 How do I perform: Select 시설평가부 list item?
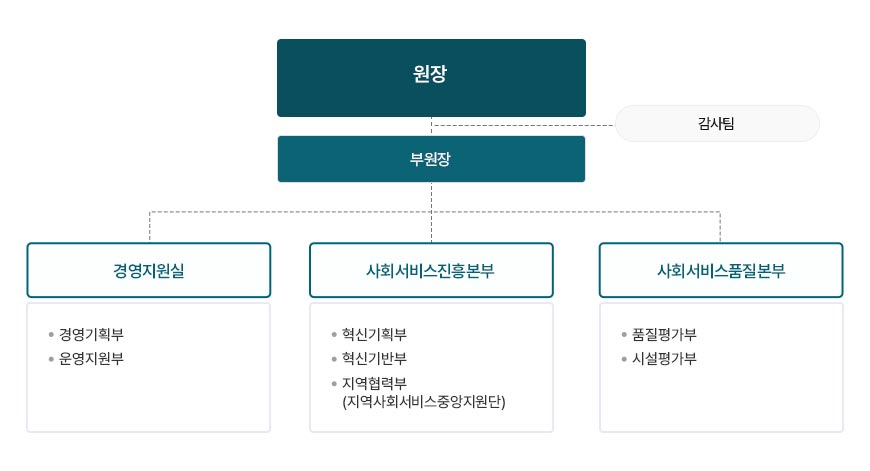(664, 359)
